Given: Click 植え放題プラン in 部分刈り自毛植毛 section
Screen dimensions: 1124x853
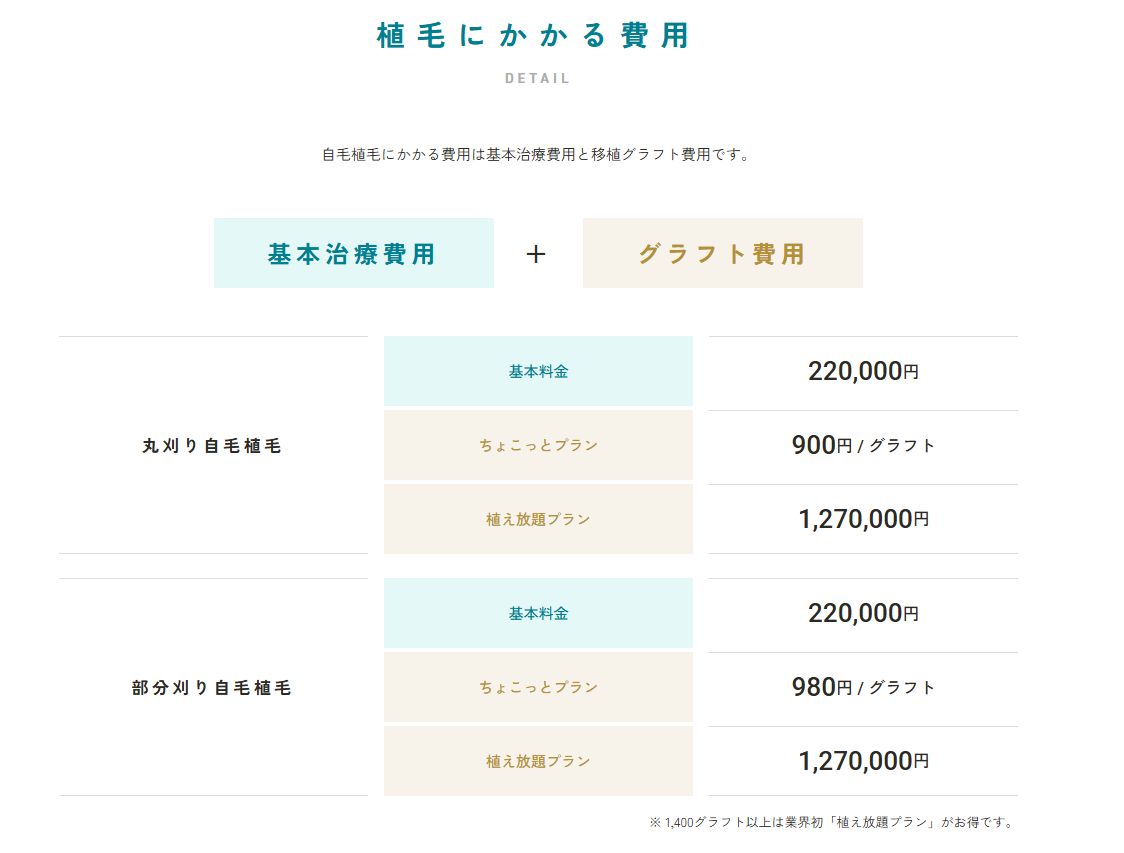Looking at the screenshot, I should 538,761.
